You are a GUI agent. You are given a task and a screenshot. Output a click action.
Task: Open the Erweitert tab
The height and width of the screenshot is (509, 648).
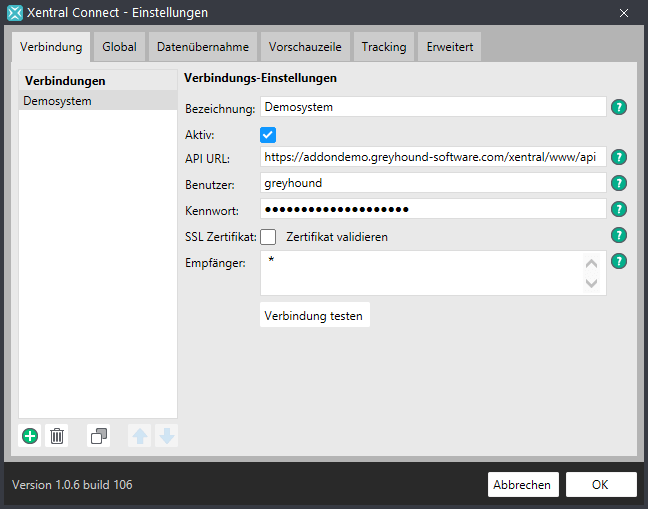450,47
